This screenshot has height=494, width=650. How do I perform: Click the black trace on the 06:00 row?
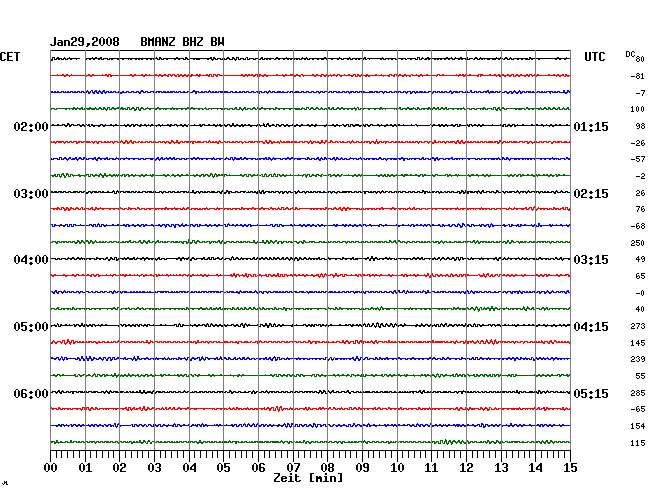pyautogui.click(x=310, y=392)
